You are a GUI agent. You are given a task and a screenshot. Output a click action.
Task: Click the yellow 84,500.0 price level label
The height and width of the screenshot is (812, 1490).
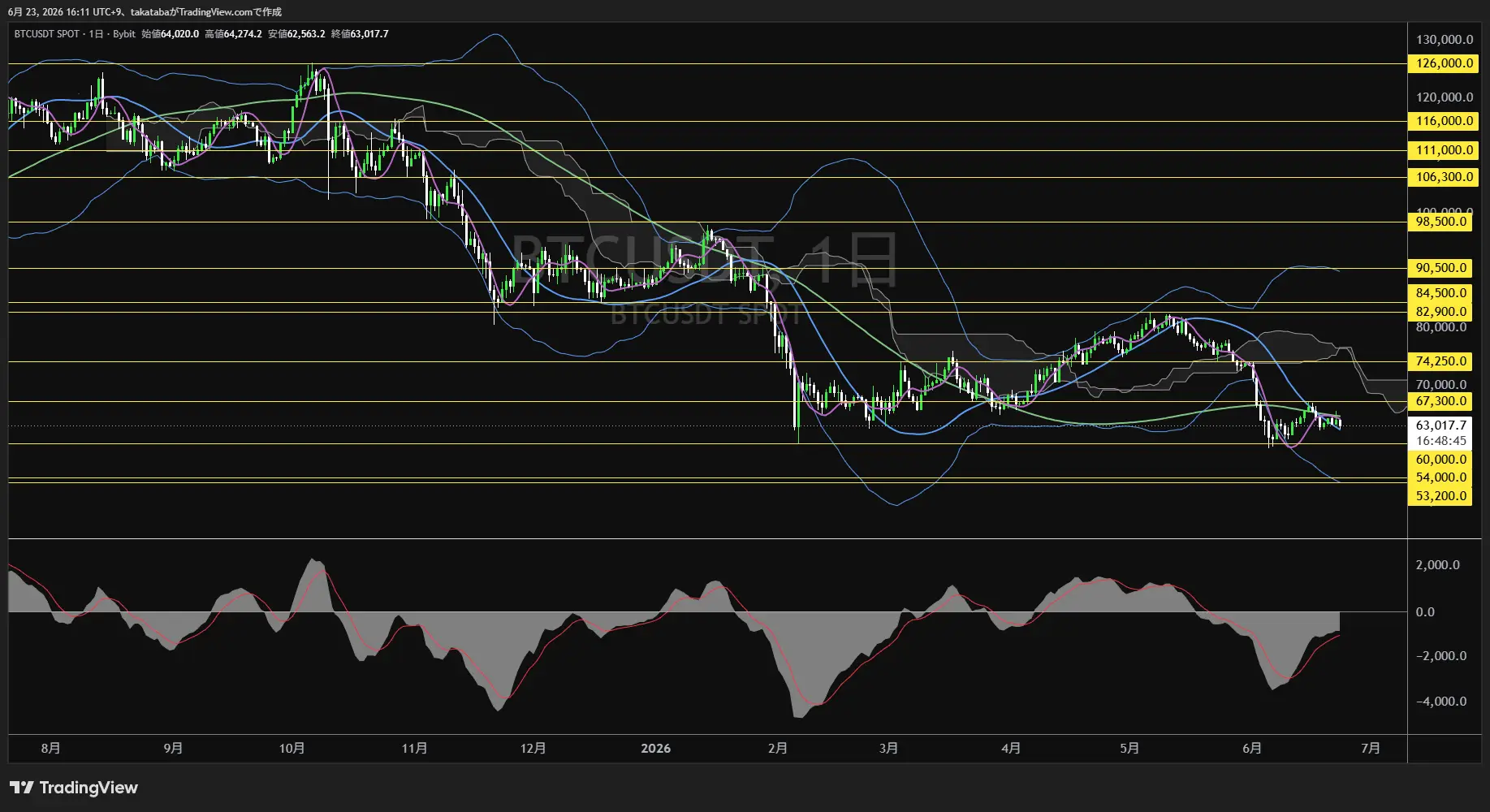pos(1440,293)
